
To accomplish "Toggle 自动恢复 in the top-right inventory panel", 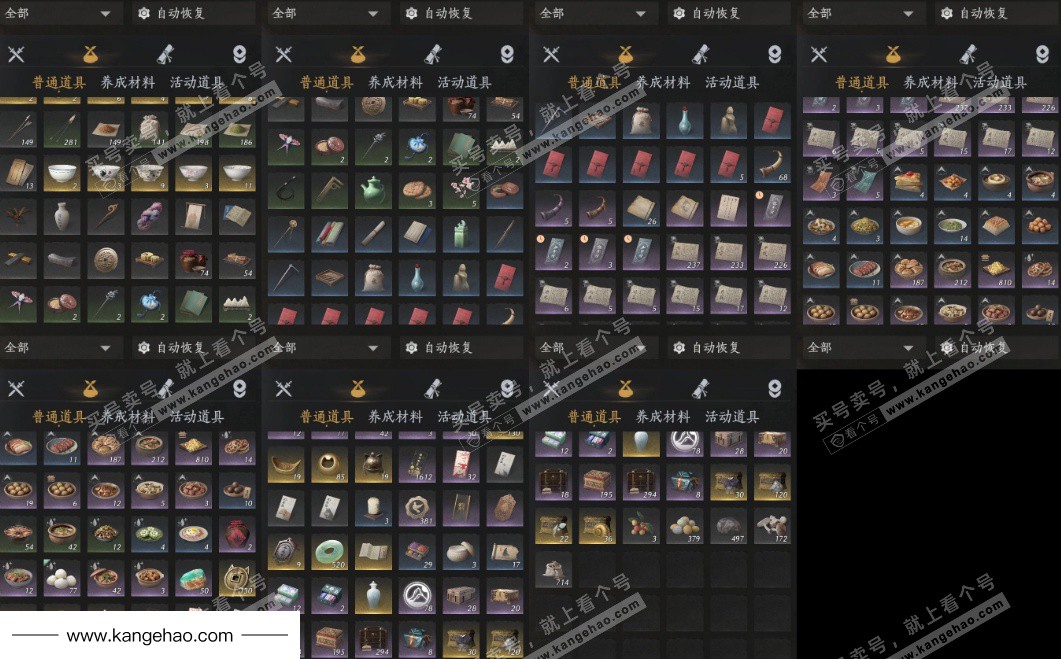I will 974,13.
